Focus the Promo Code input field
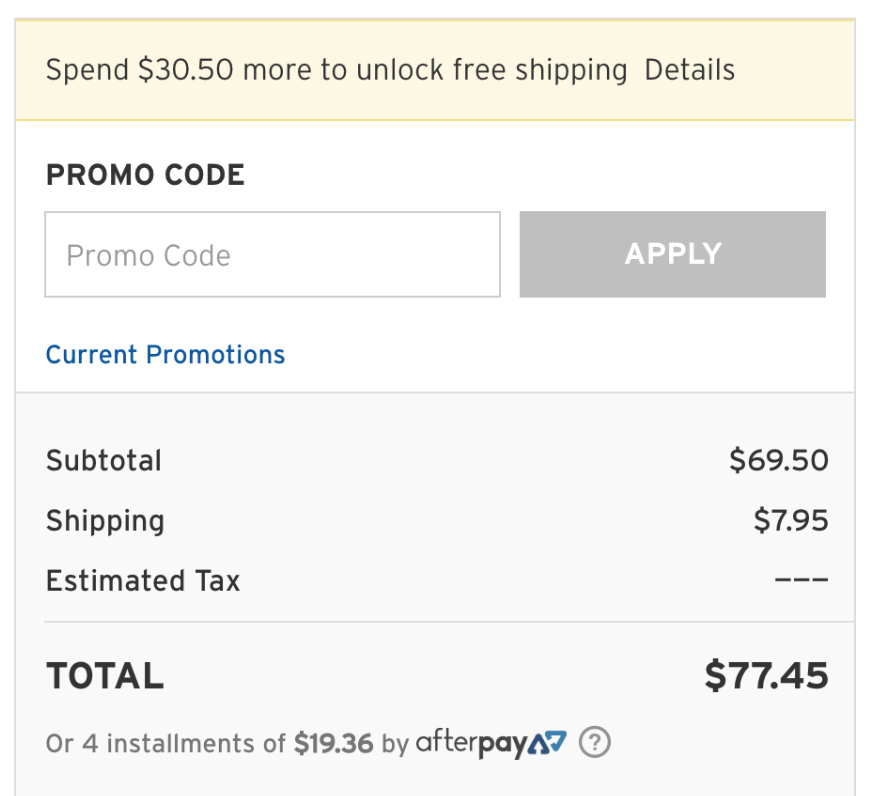The image size is (878, 796). point(272,255)
